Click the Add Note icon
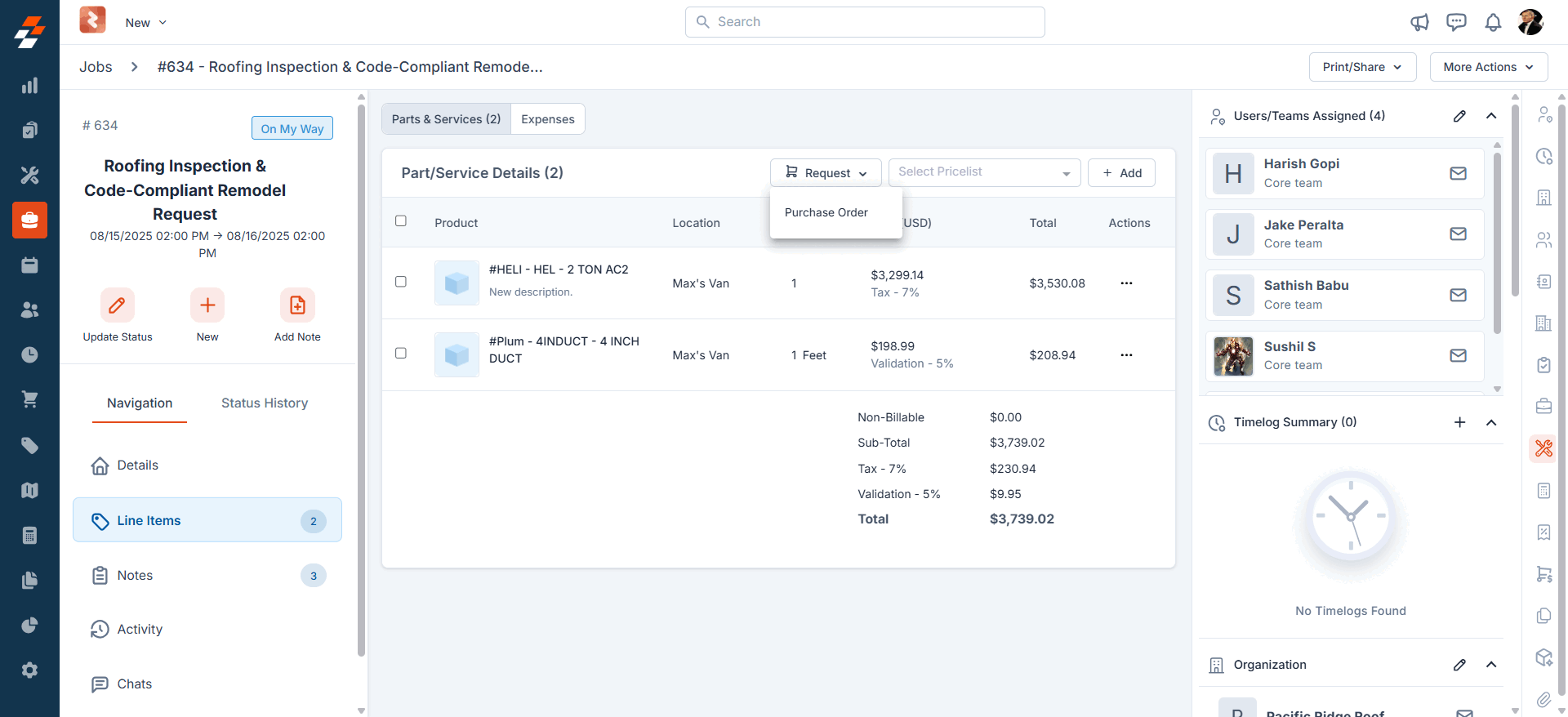 click(x=297, y=305)
